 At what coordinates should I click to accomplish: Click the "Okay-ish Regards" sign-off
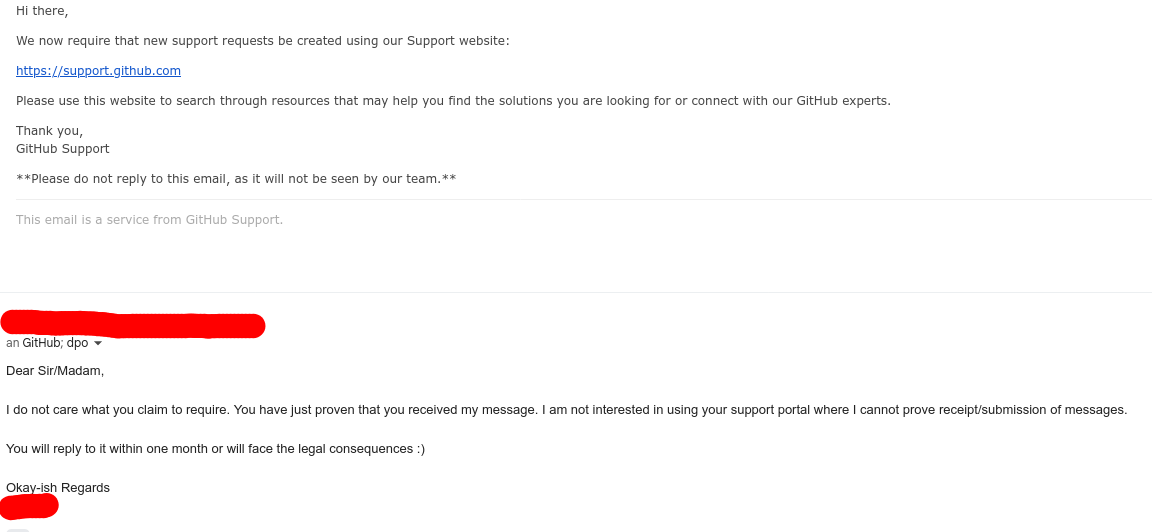pyautogui.click(x=58, y=487)
